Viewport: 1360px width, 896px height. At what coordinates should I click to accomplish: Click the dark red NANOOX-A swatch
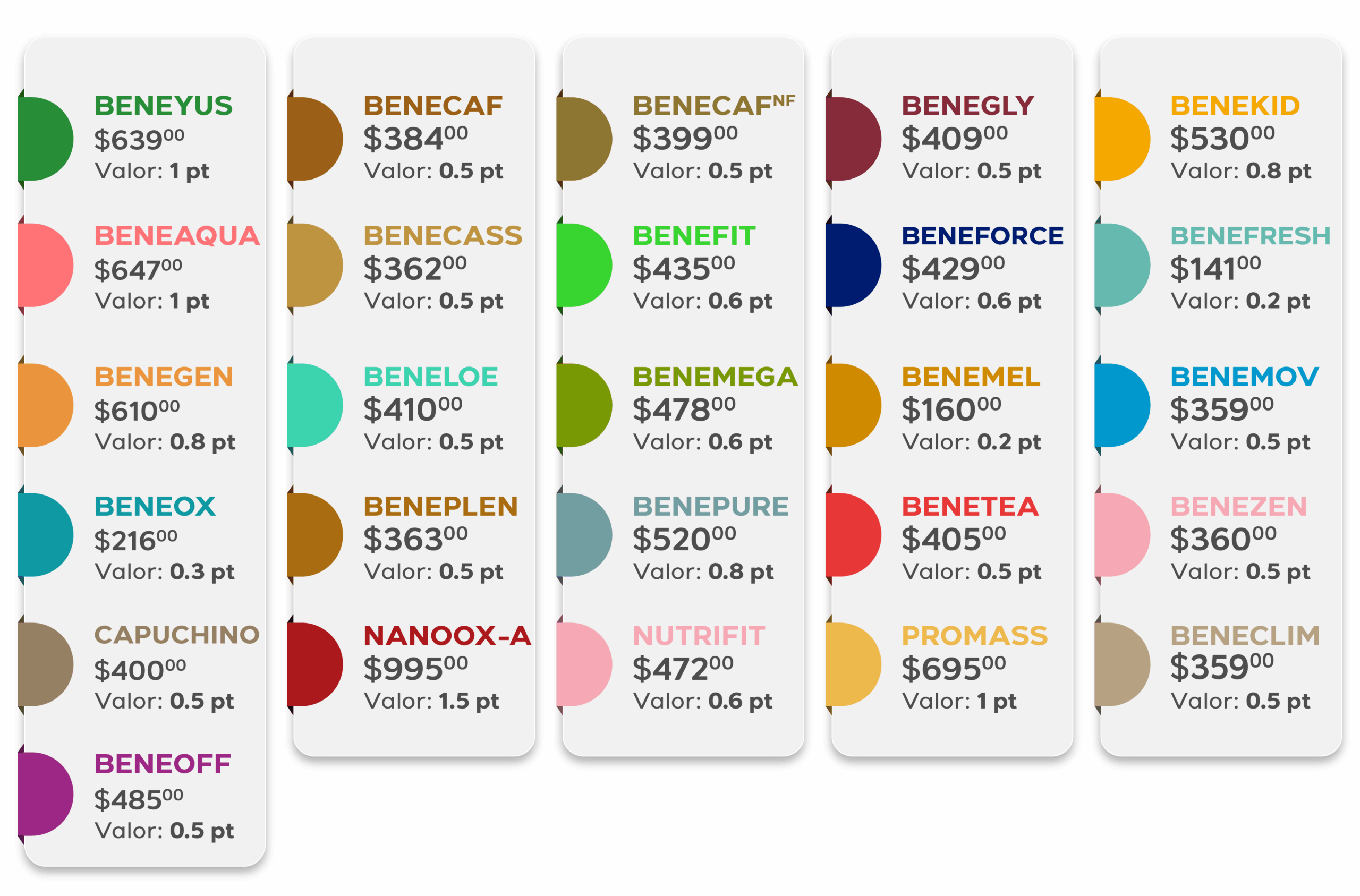pyautogui.click(x=315, y=664)
